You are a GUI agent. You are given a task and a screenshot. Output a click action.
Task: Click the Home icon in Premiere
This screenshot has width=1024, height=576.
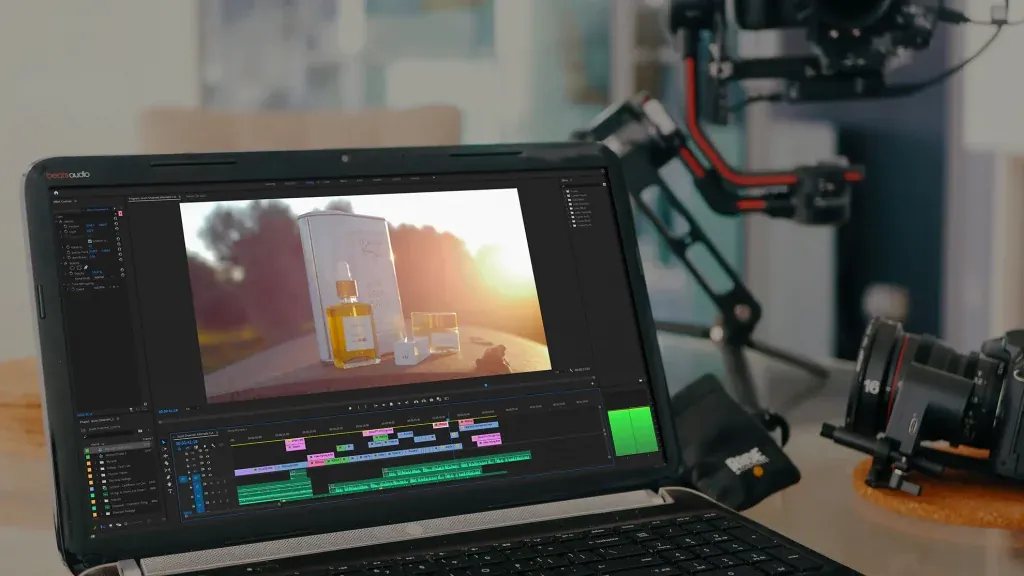coord(56,193)
